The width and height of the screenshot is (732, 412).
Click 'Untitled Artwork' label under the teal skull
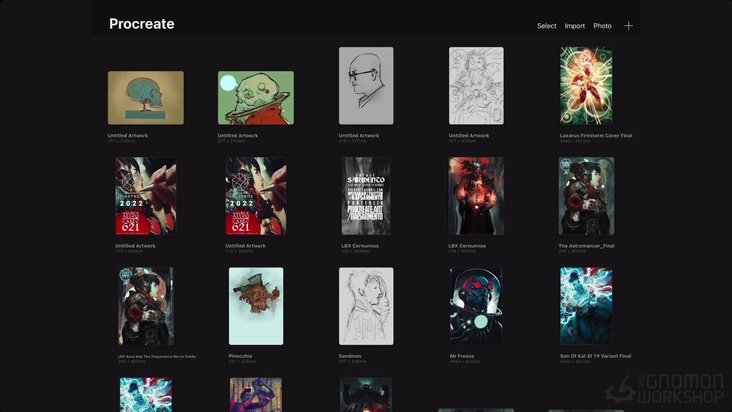point(127,136)
